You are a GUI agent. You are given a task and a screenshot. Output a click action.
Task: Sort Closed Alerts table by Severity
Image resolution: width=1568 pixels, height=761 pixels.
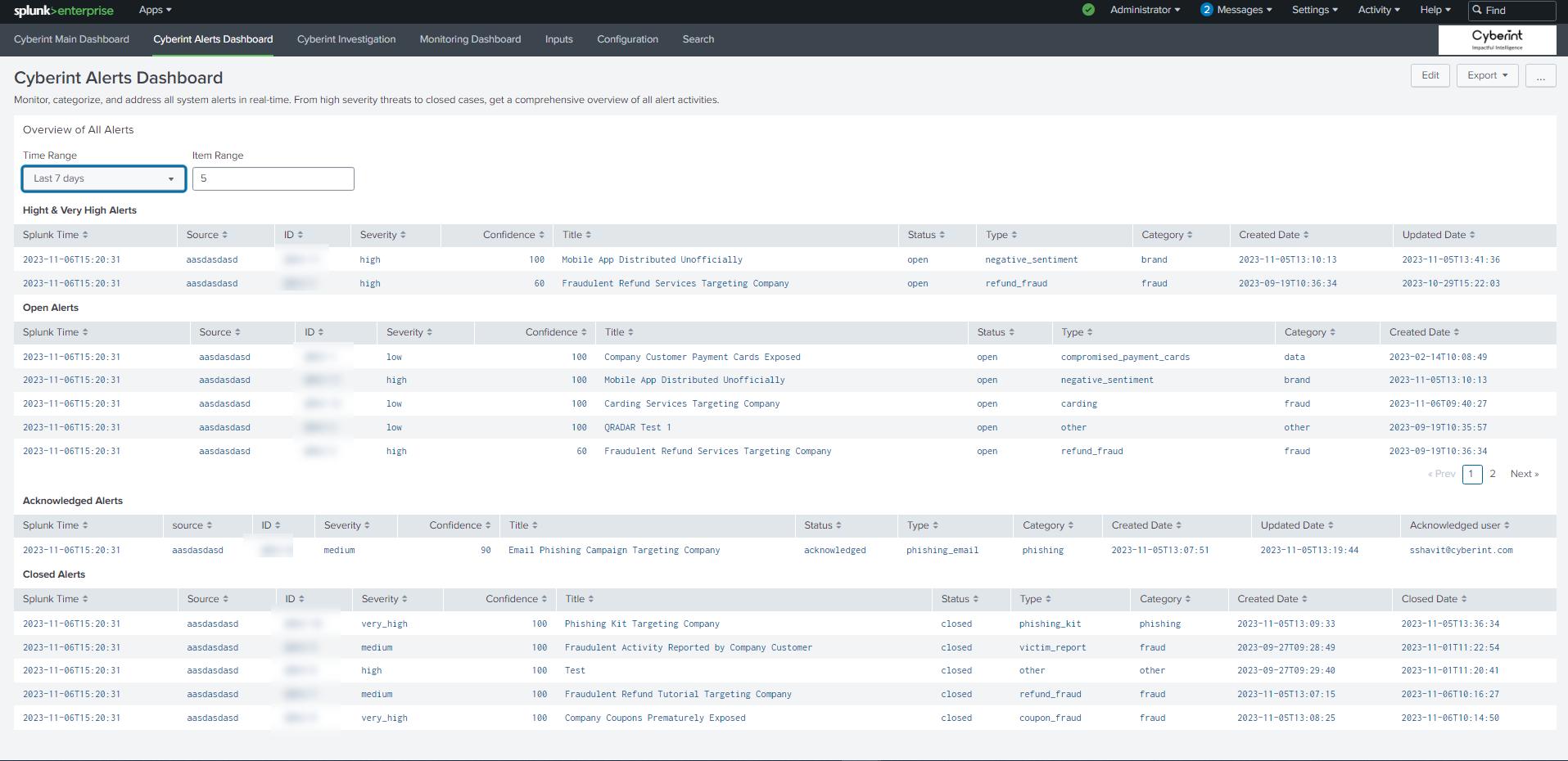click(384, 599)
